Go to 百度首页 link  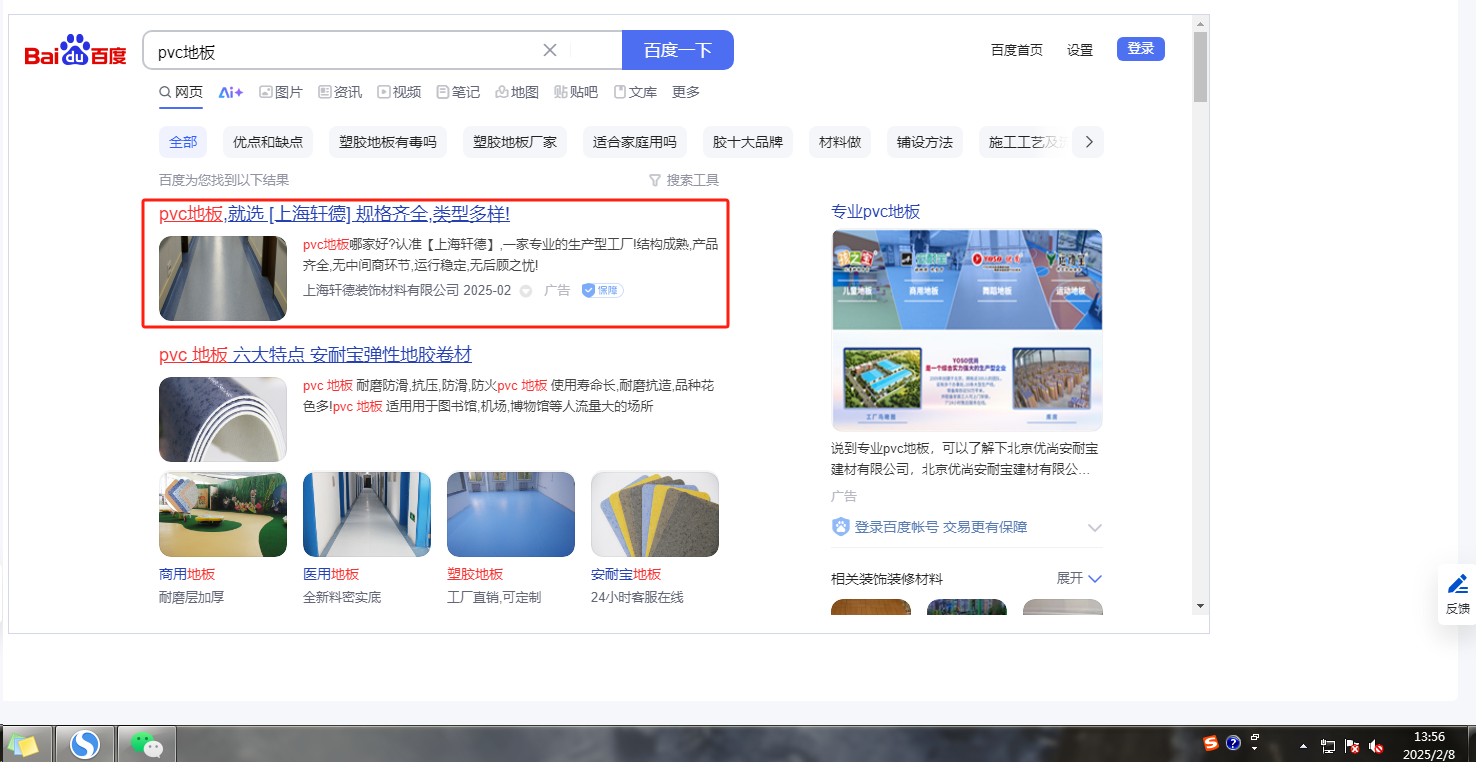tap(1017, 50)
